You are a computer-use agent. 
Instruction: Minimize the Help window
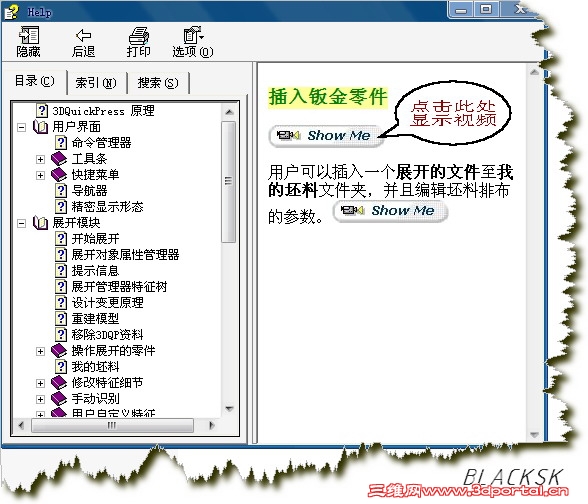point(461,9)
